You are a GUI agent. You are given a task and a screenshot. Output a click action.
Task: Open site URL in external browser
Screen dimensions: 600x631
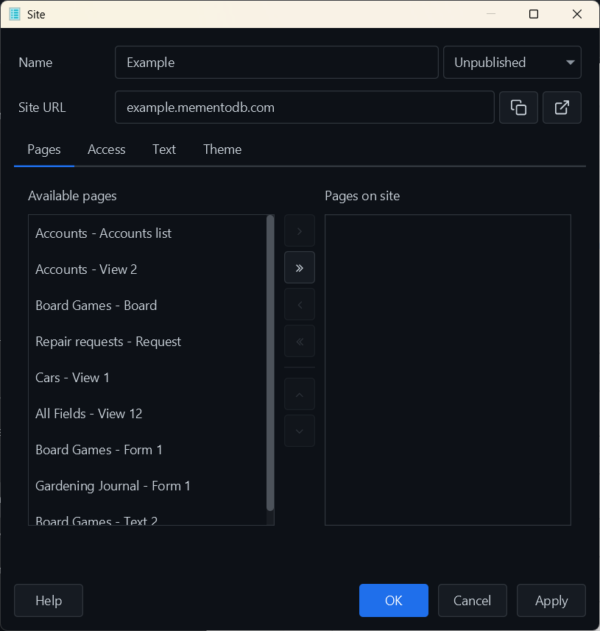pyautogui.click(x=562, y=108)
